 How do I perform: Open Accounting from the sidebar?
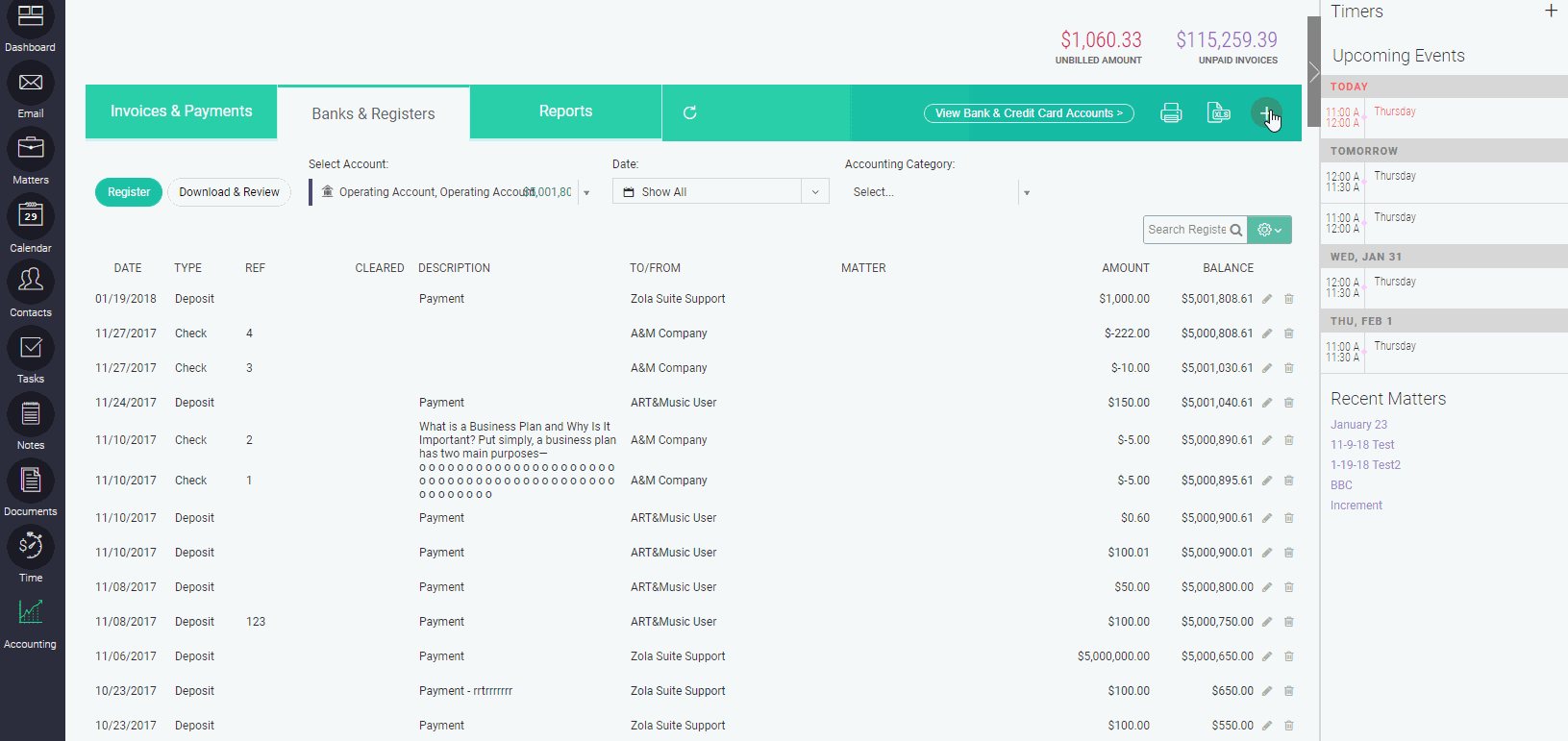(x=31, y=612)
